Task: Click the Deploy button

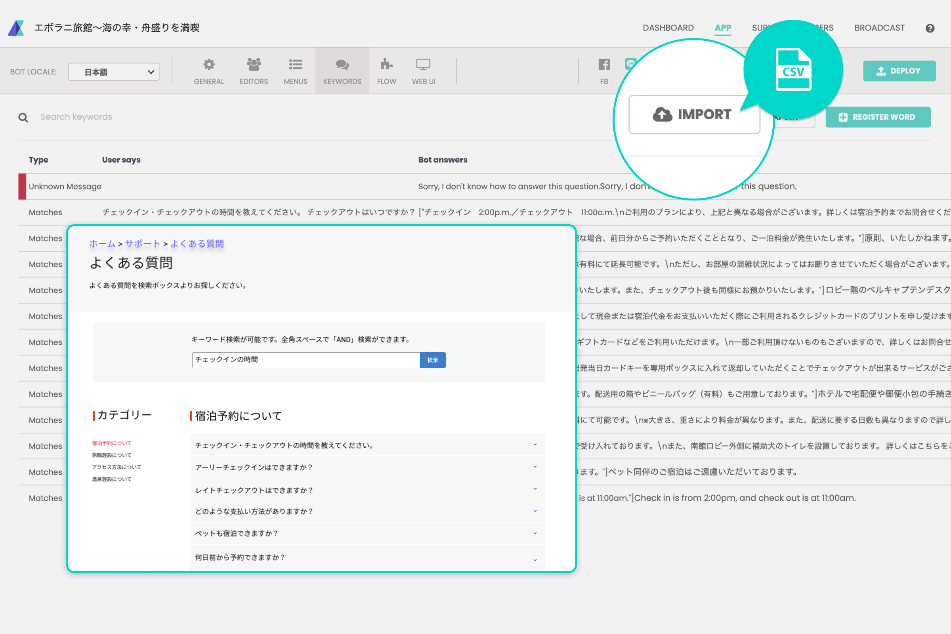Action: pos(899,71)
